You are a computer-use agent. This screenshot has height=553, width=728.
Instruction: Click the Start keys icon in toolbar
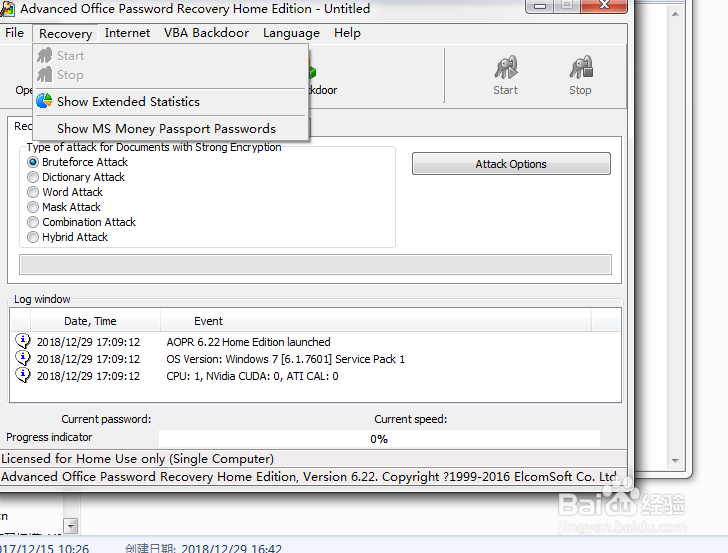506,68
